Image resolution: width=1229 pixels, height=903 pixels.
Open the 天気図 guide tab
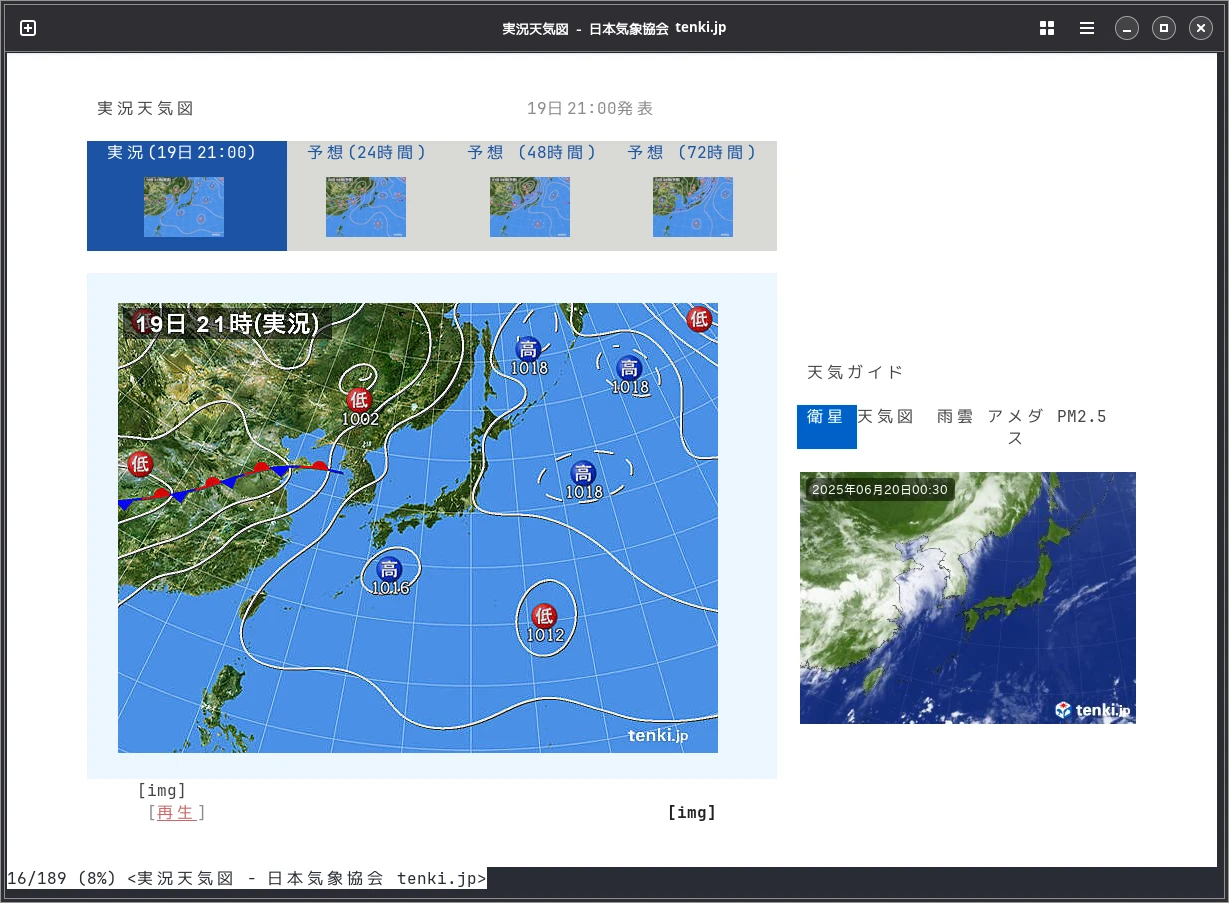[886, 417]
